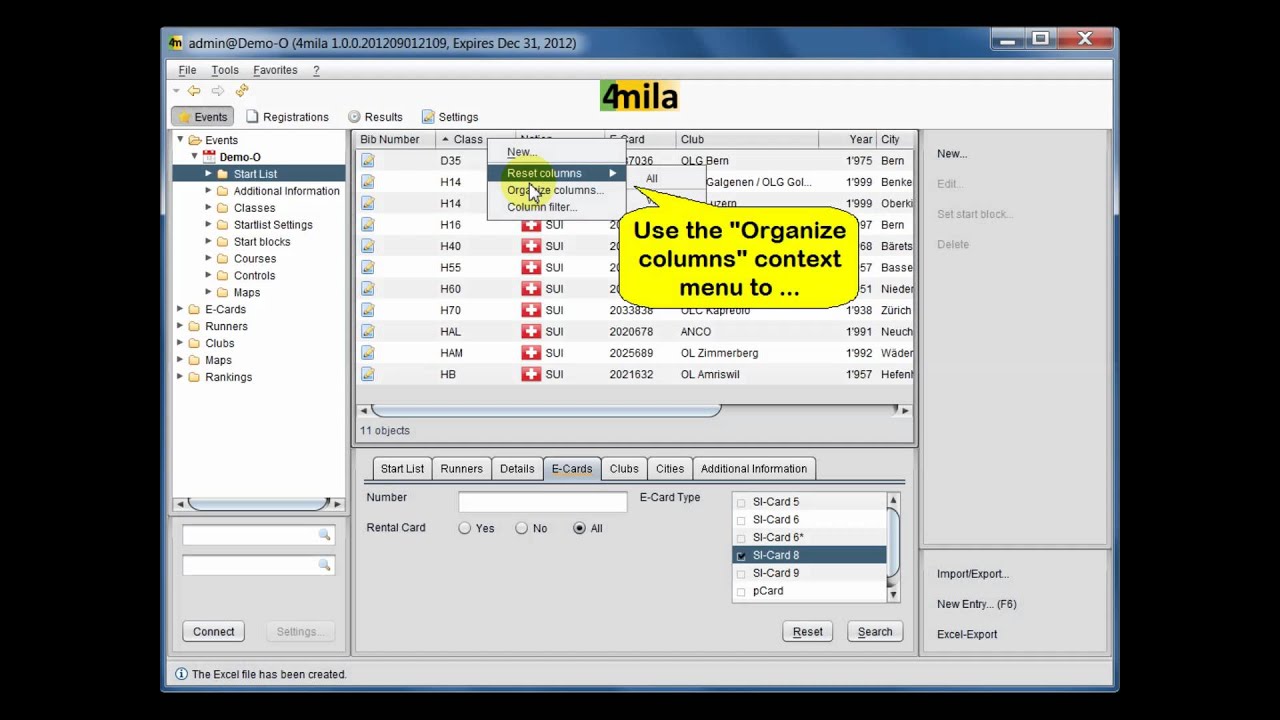This screenshot has height=720, width=1280.
Task: Expand the Rankings tree node
Action: [x=180, y=377]
